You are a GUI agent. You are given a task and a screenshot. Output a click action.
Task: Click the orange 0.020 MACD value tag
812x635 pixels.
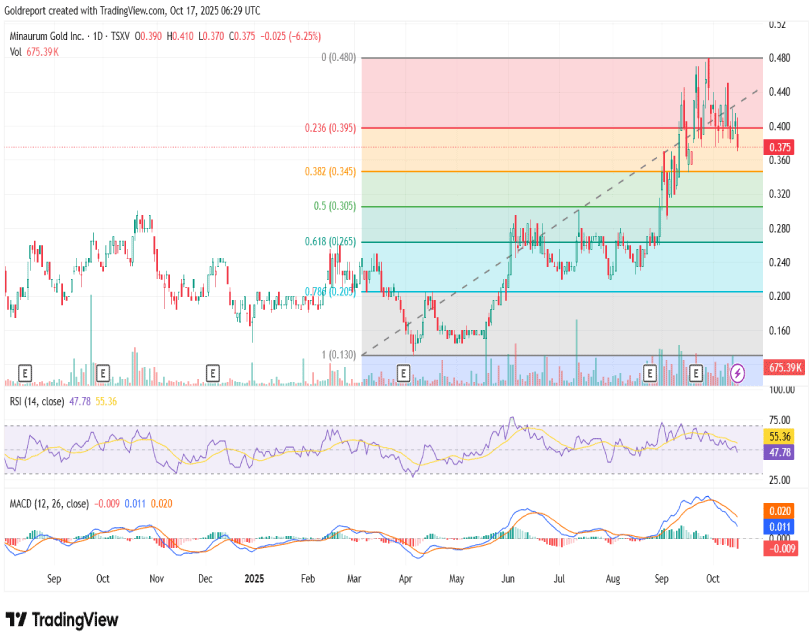[779, 510]
